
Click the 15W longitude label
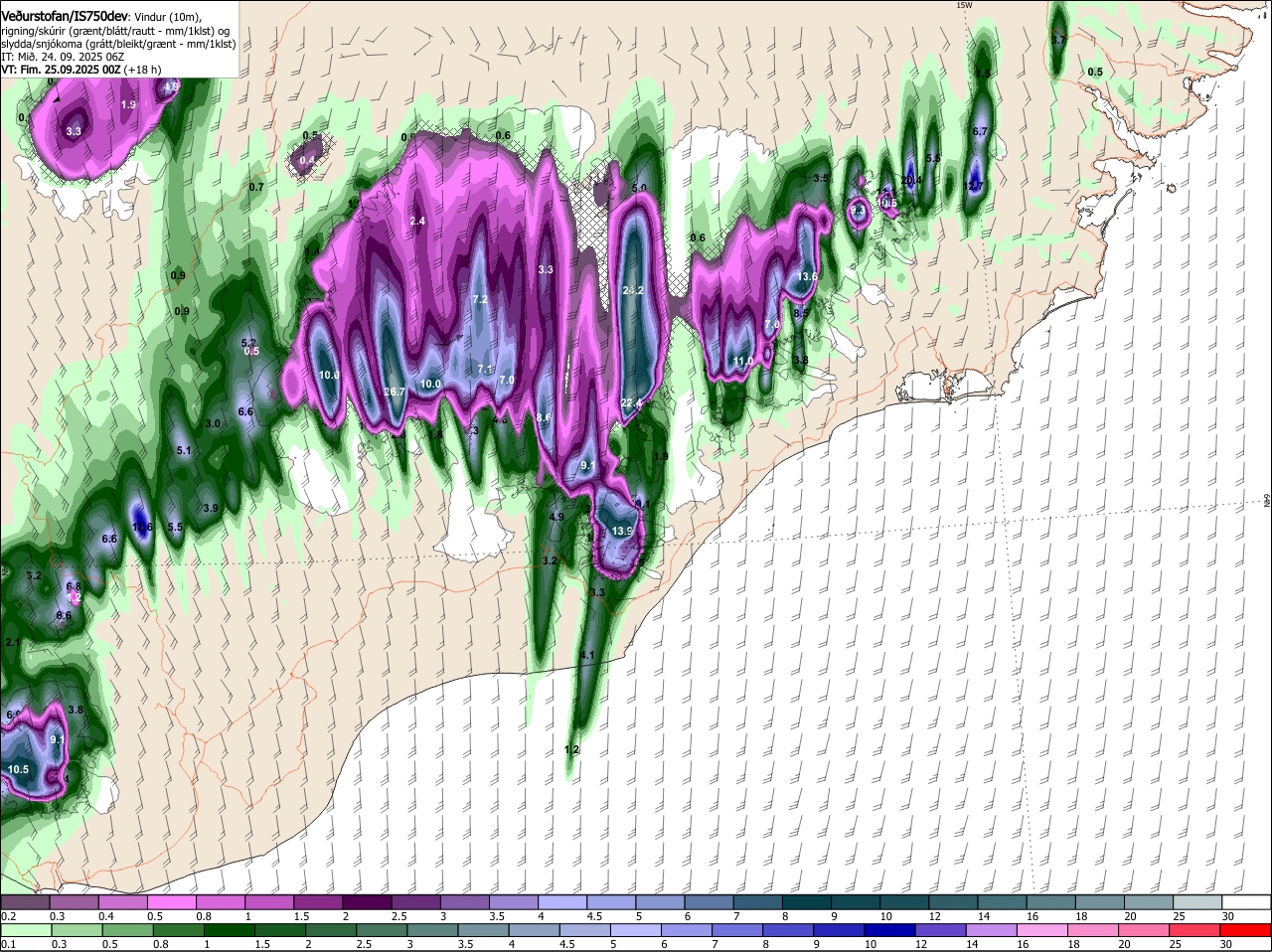963,5
